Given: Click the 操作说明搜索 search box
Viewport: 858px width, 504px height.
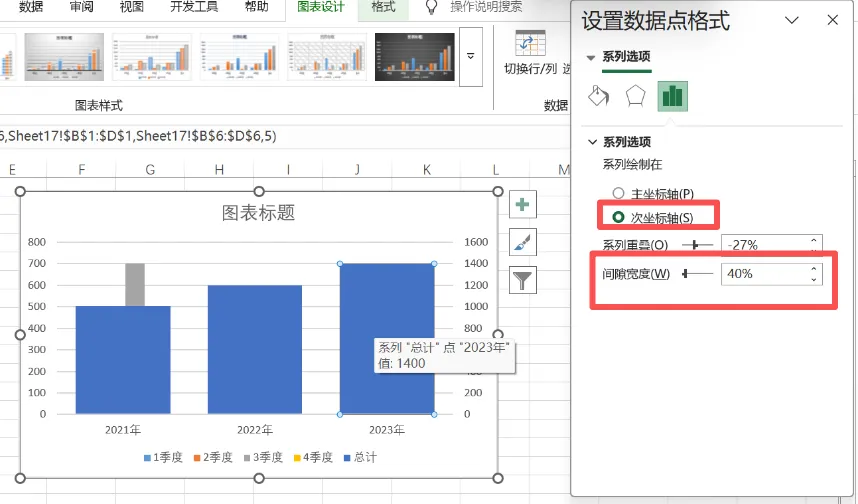Looking at the screenshot, I should 486,7.
